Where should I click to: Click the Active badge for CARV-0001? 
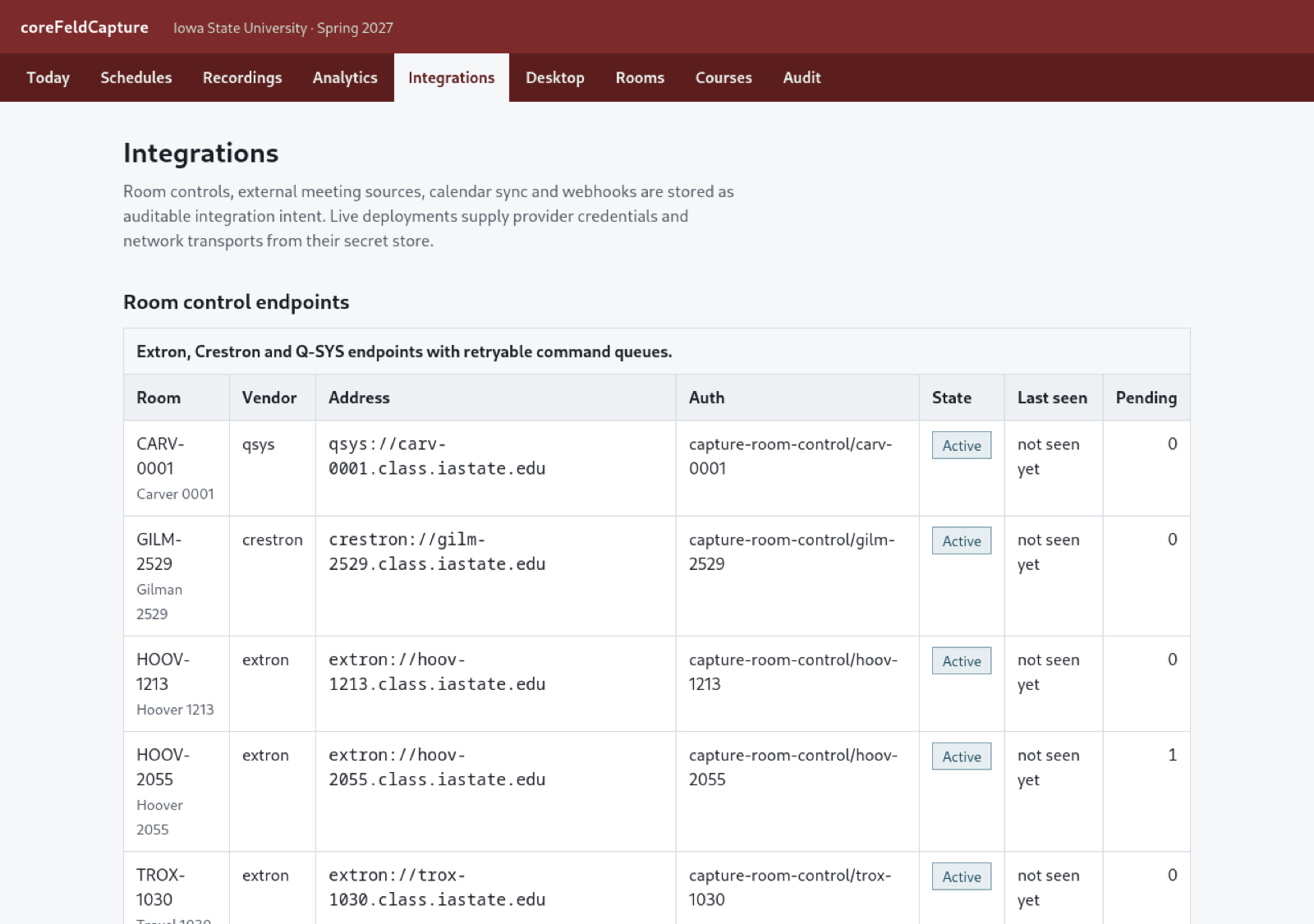click(962, 445)
